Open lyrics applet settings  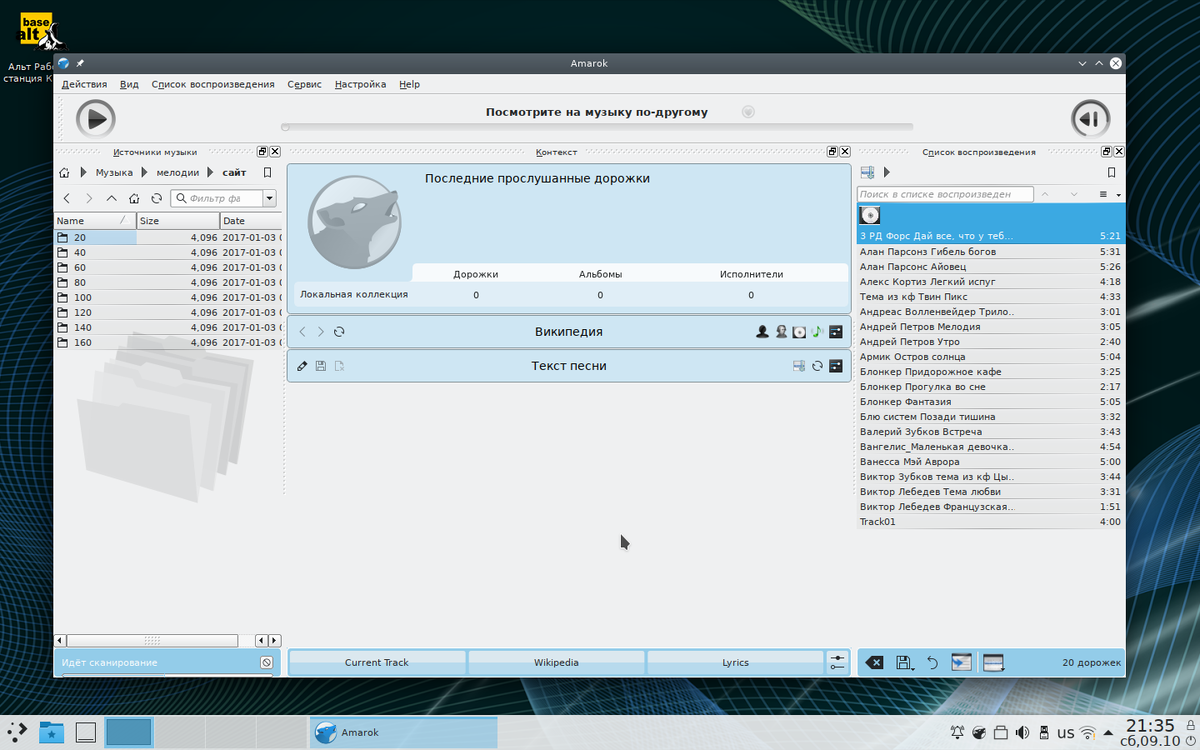coord(836,366)
